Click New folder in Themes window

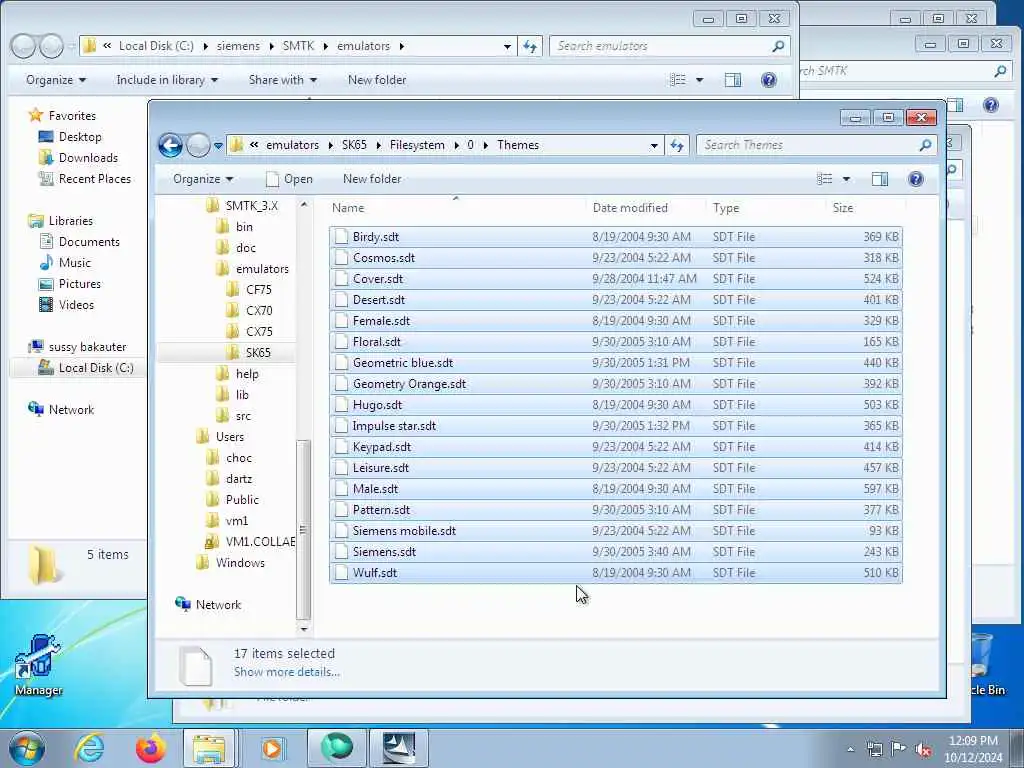(x=372, y=179)
